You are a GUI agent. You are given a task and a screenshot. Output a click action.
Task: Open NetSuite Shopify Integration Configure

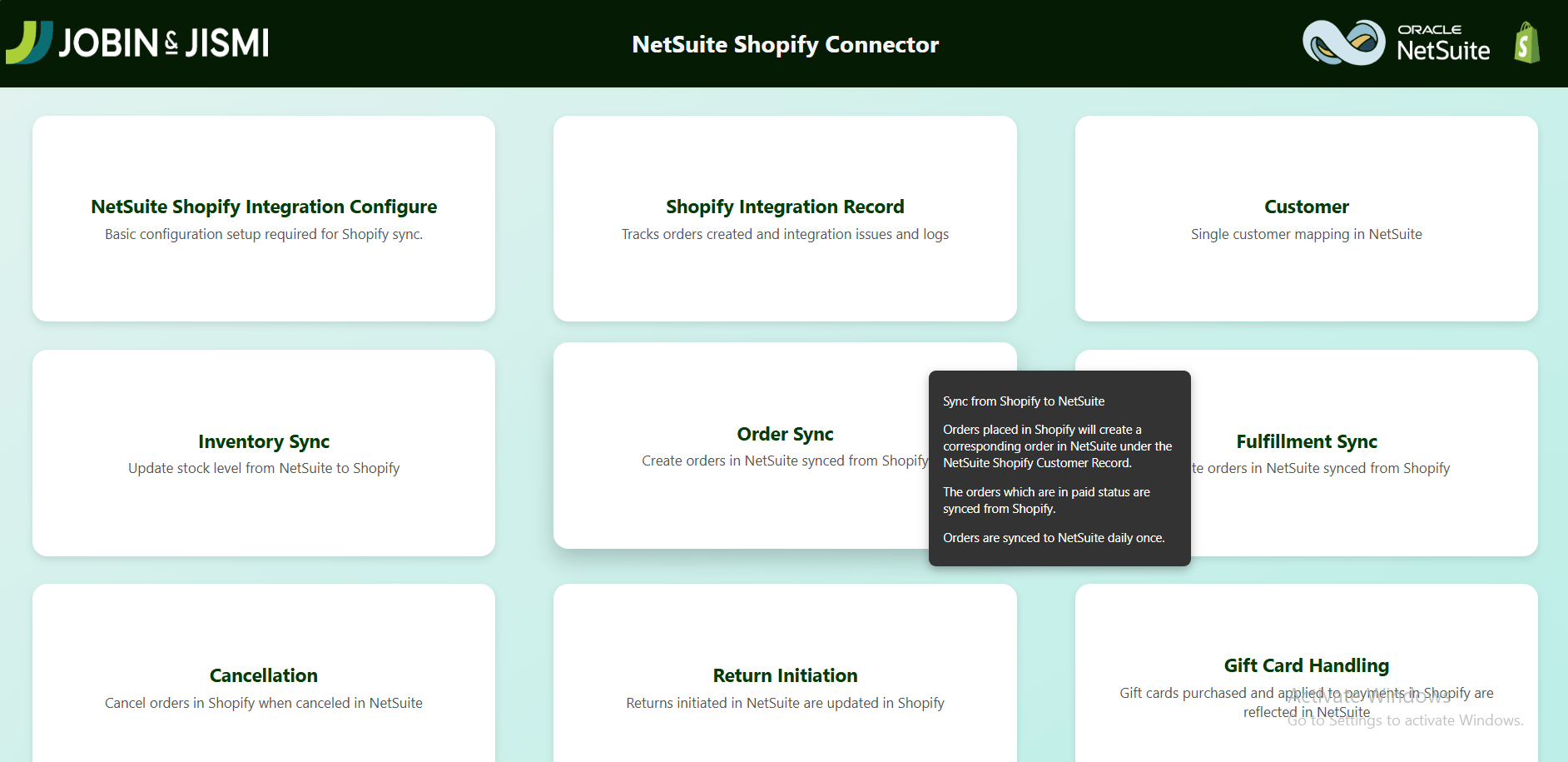[x=263, y=218]
